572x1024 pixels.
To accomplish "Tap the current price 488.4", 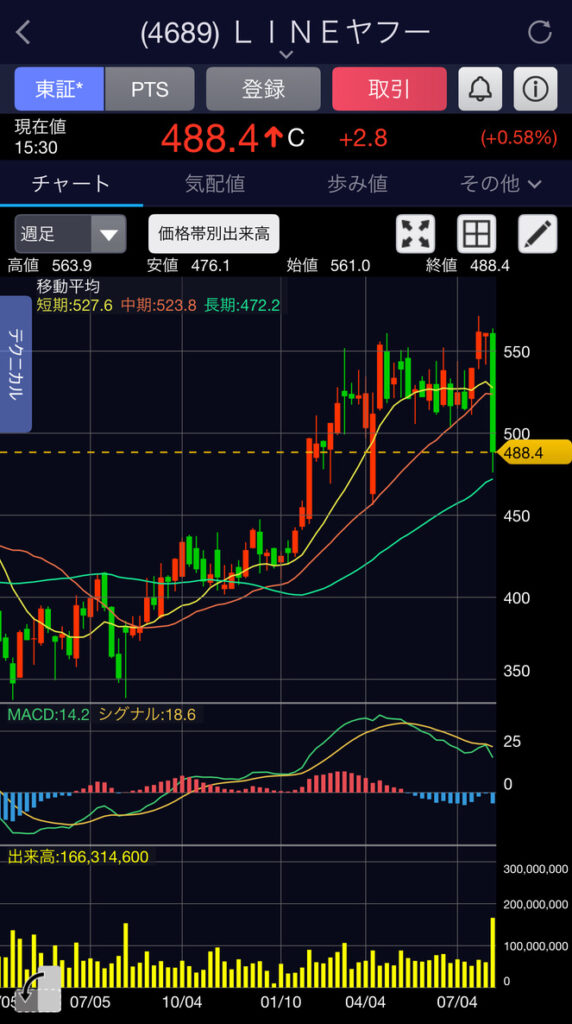I will pos(210,138).
